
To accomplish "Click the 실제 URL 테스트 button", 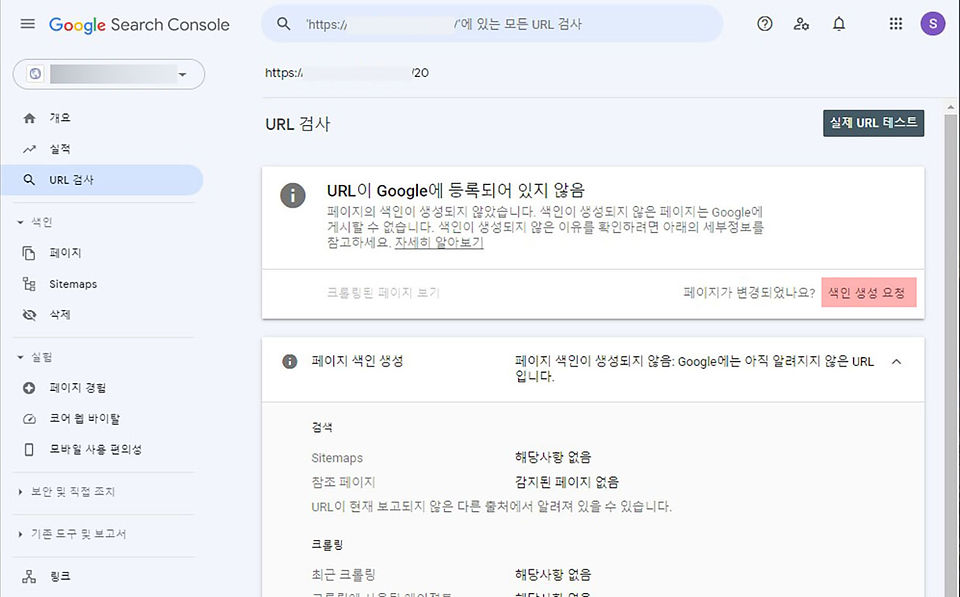I will pyautogui.click(x=873, y=123).
